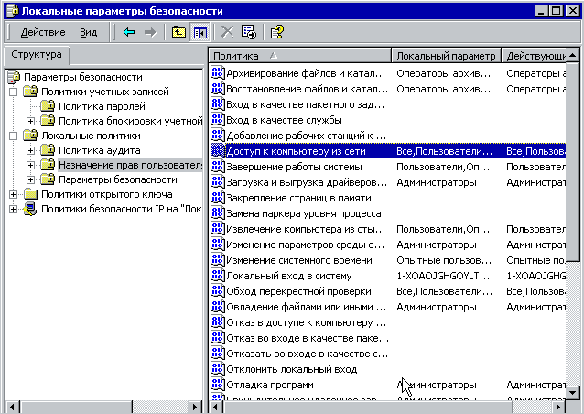The image size is (584, 414).
Task: Select the Структура tab
Action: coord(36,54)
